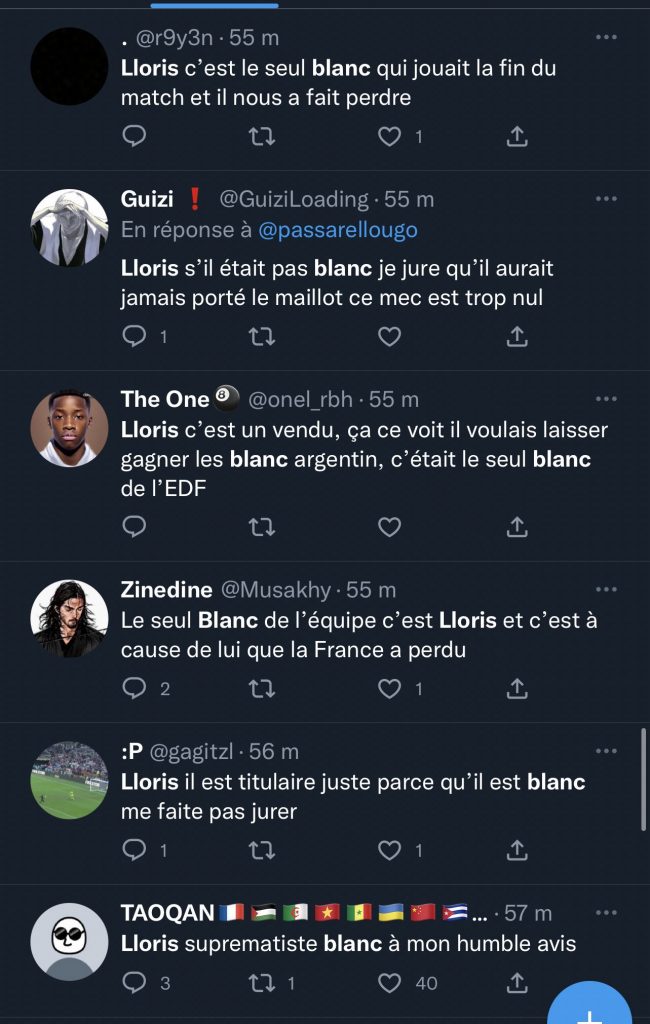Retweet the Guizi tweet

pos(261,337)
